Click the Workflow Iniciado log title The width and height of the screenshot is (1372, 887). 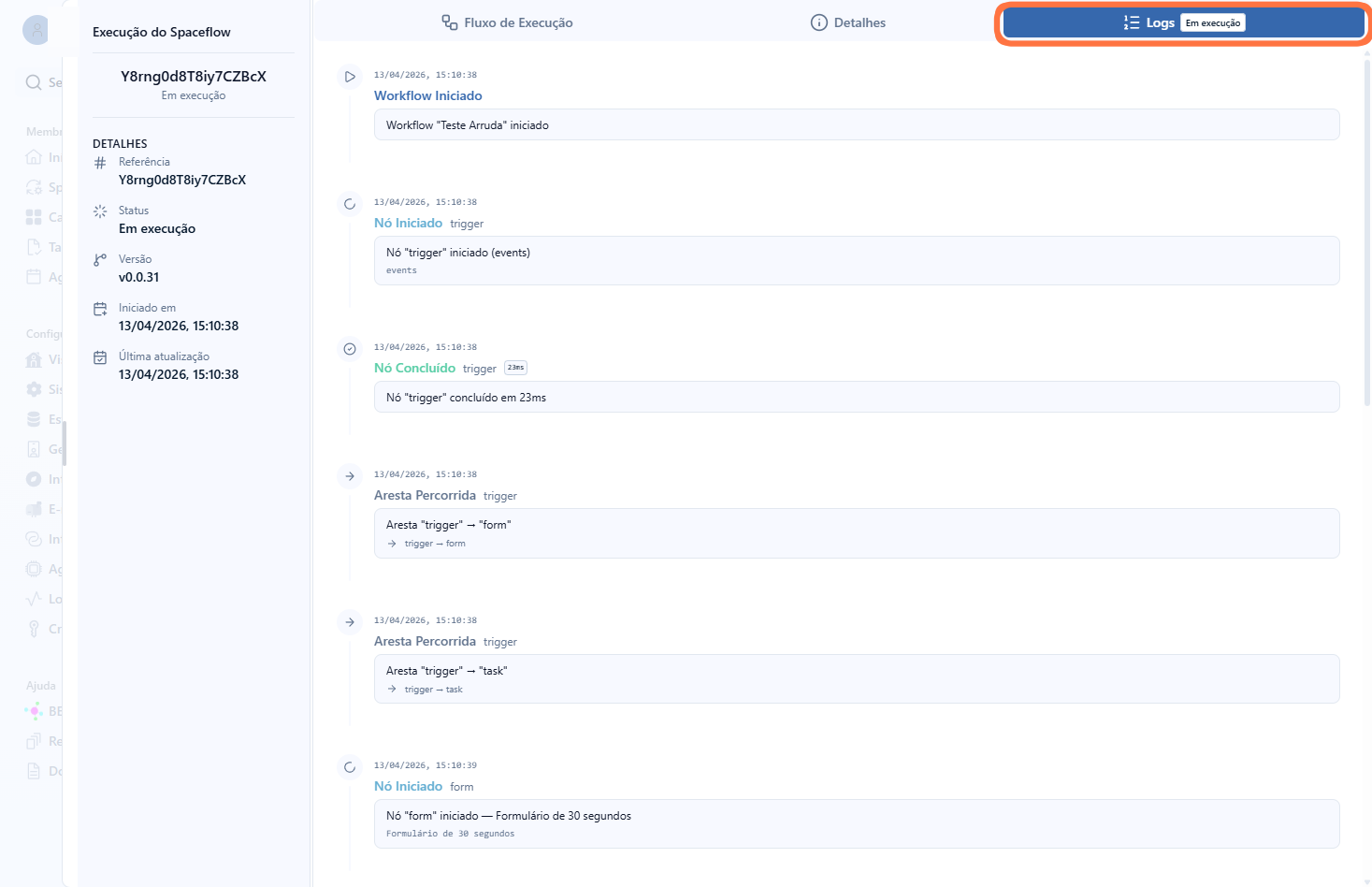click(428, 95)
